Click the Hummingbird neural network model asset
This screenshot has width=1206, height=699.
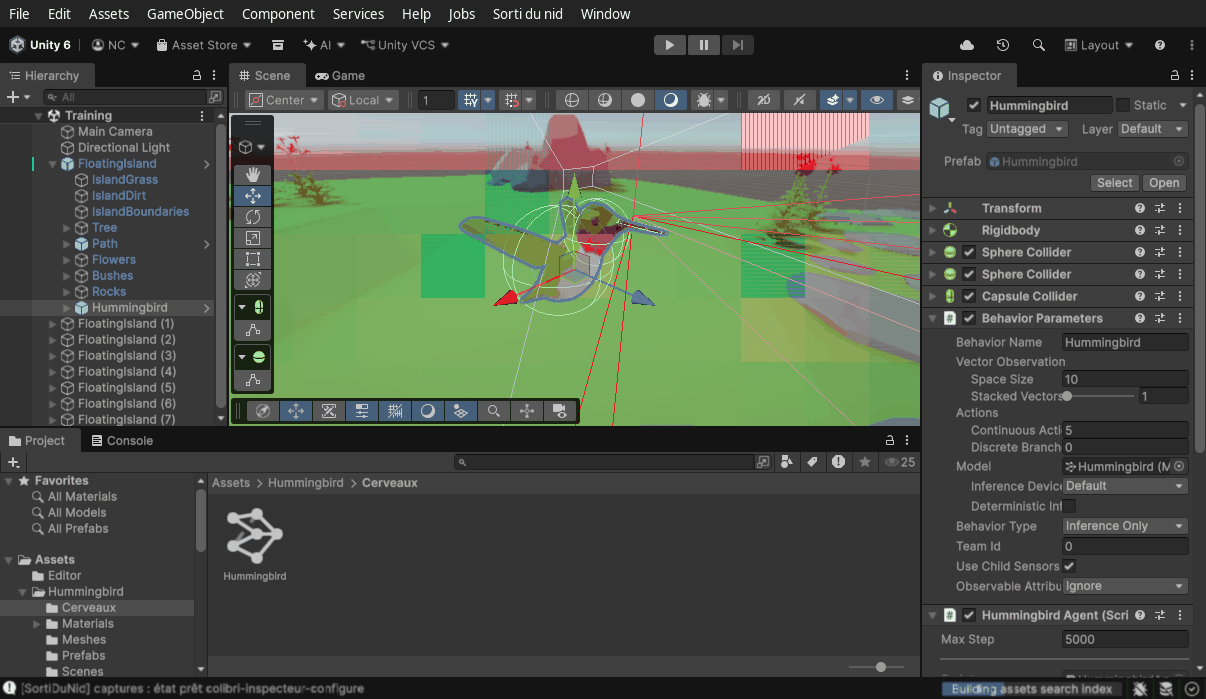coord(254,545)
